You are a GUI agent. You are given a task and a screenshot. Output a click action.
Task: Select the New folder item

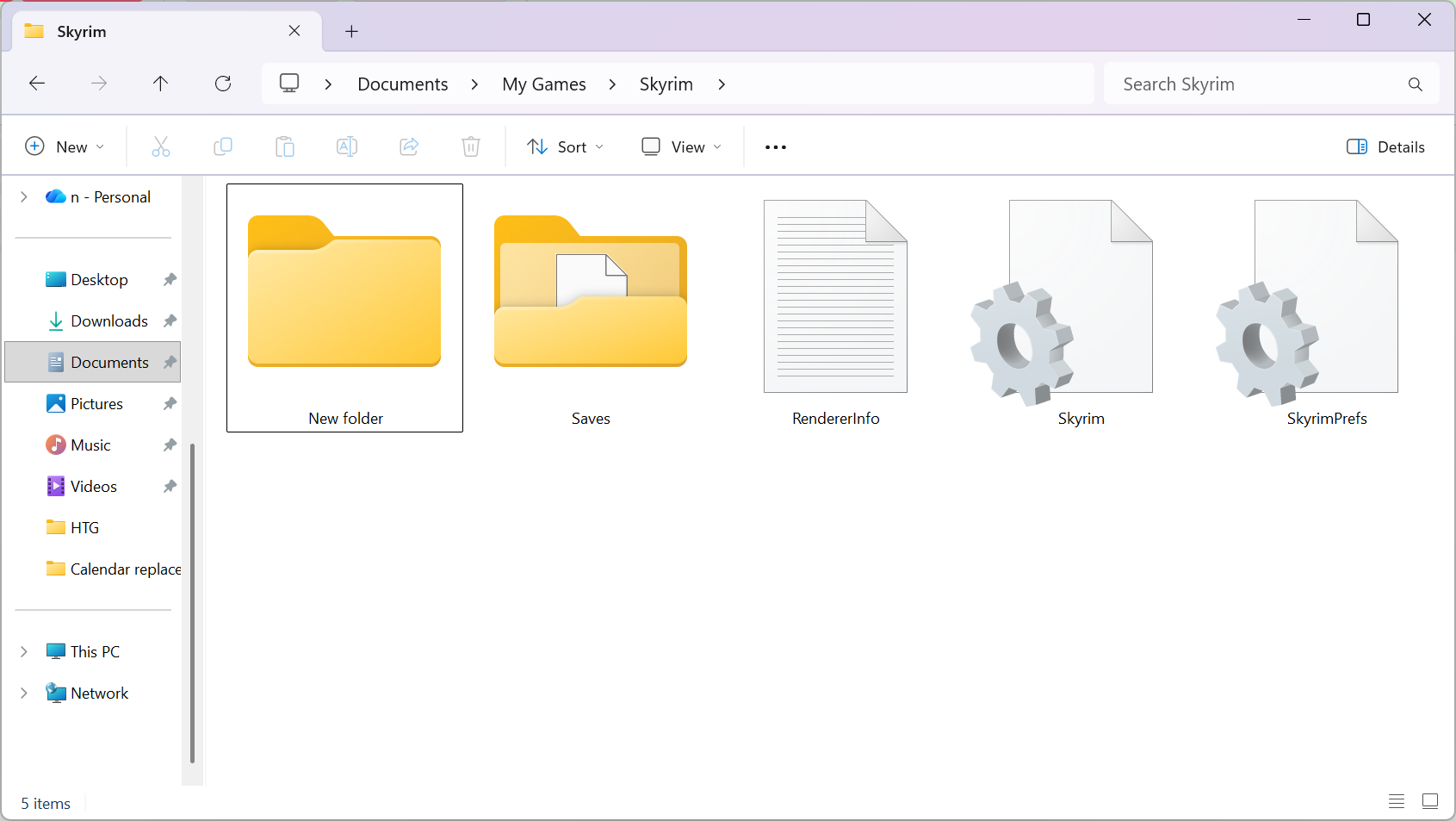[x=344, y=308]
